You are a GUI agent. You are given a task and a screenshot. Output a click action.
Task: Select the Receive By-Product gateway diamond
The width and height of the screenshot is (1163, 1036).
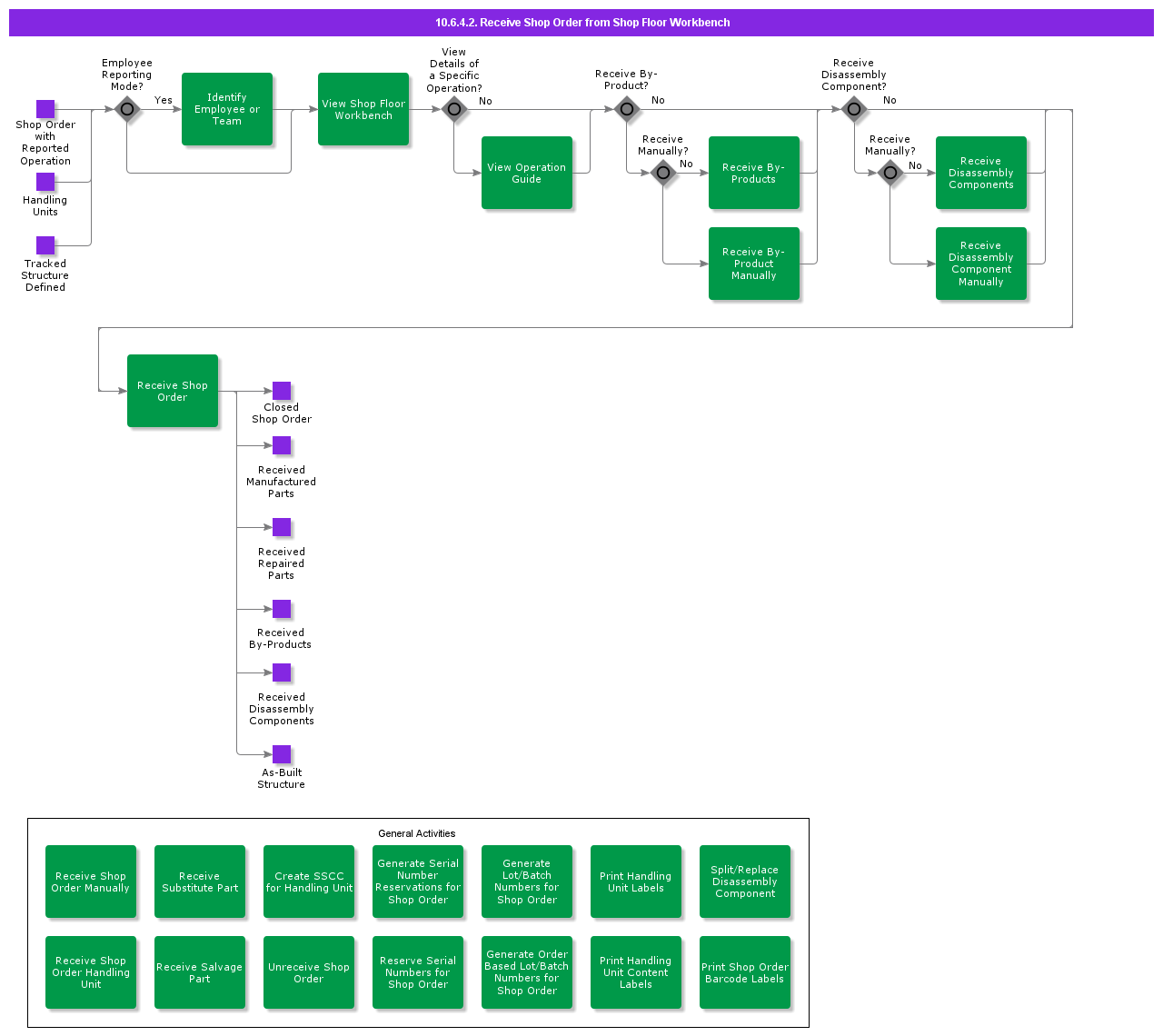[627, 109]
